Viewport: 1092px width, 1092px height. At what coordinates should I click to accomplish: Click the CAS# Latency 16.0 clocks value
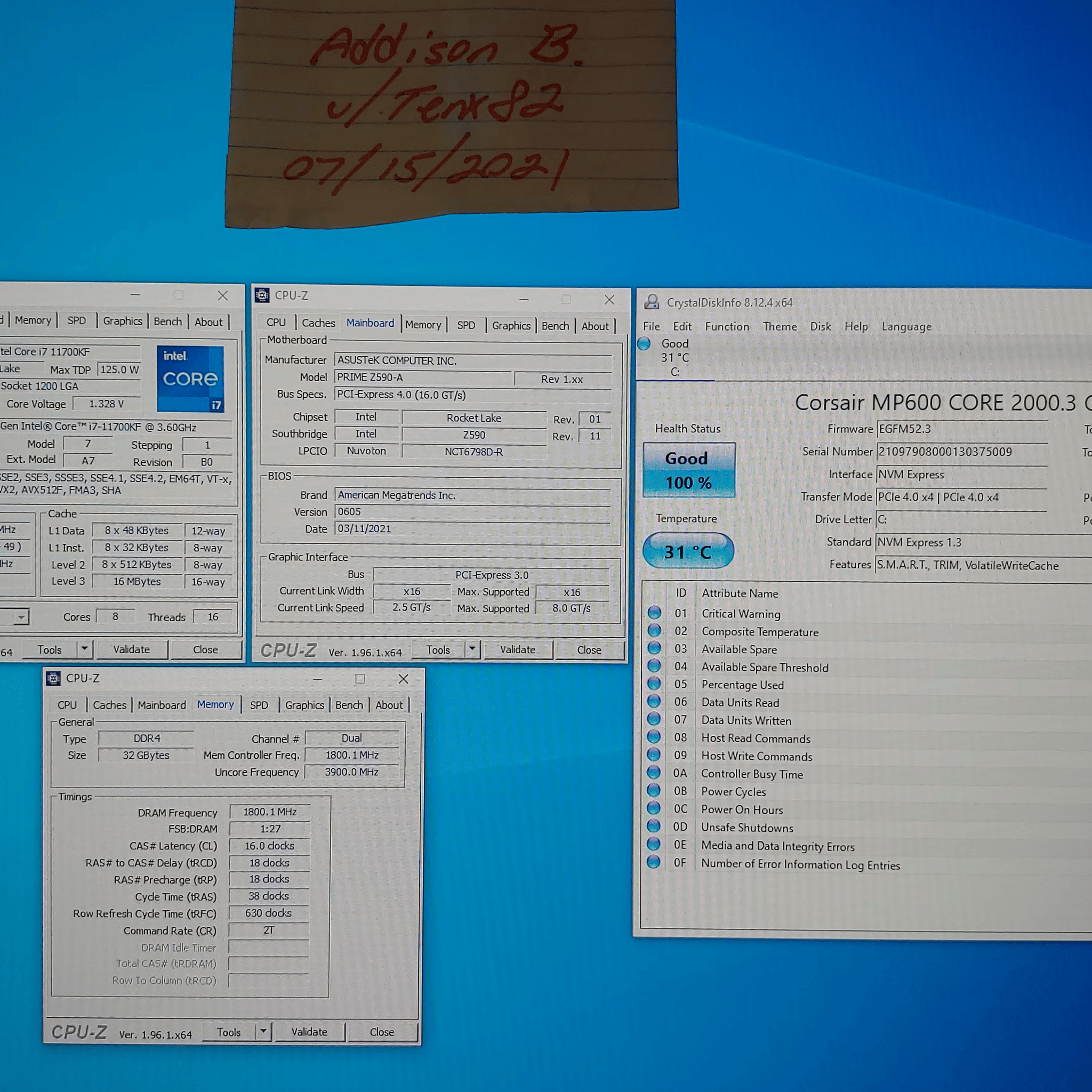tap(270, 846)
